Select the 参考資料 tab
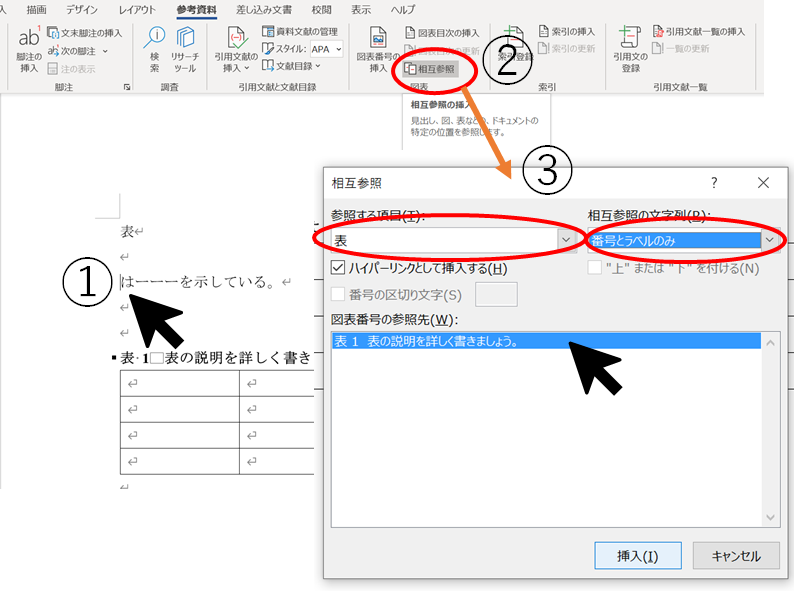This screenshot has height=591, width=794. [196, 10]
